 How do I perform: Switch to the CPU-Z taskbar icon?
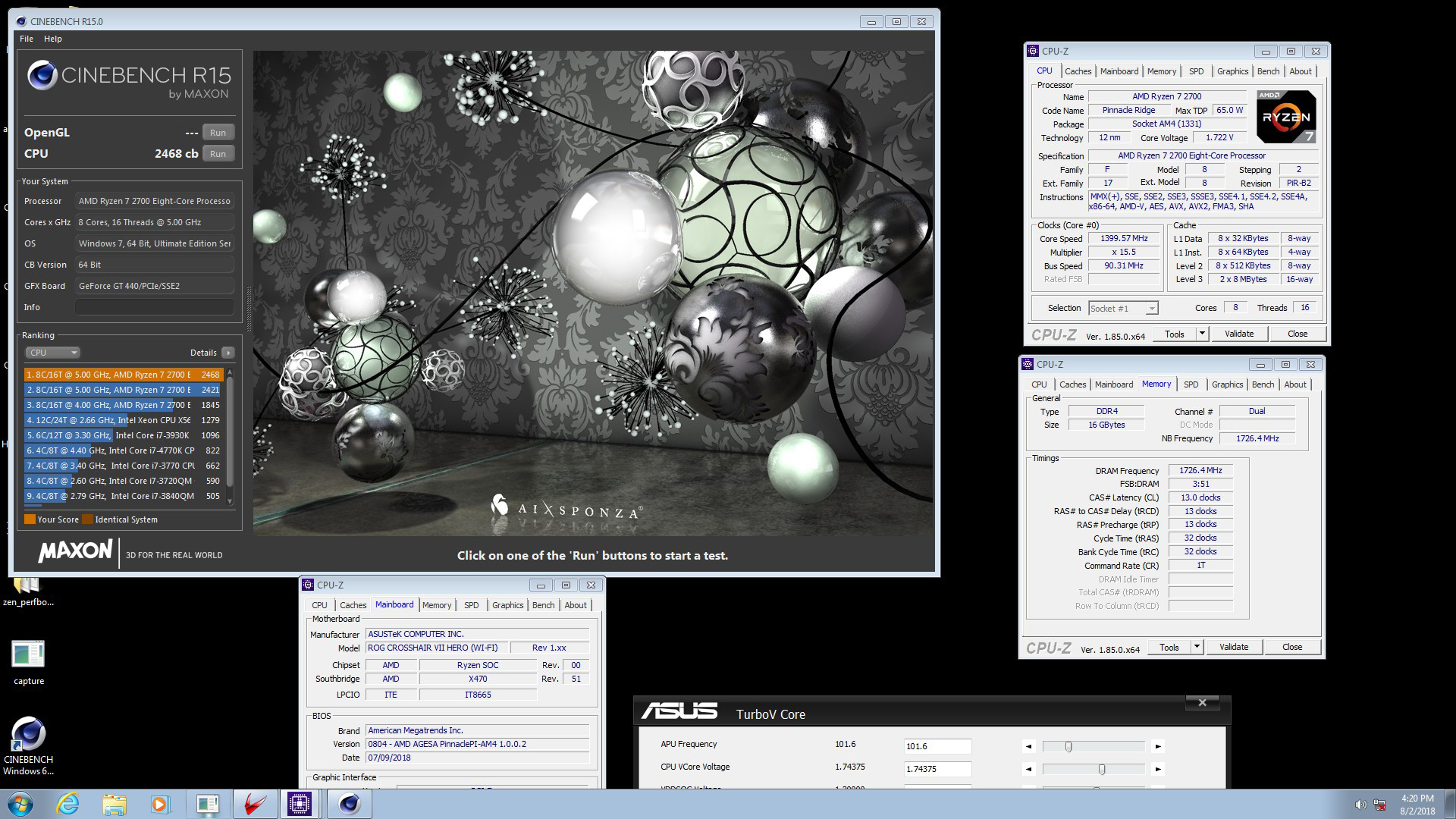pos(300,804)
